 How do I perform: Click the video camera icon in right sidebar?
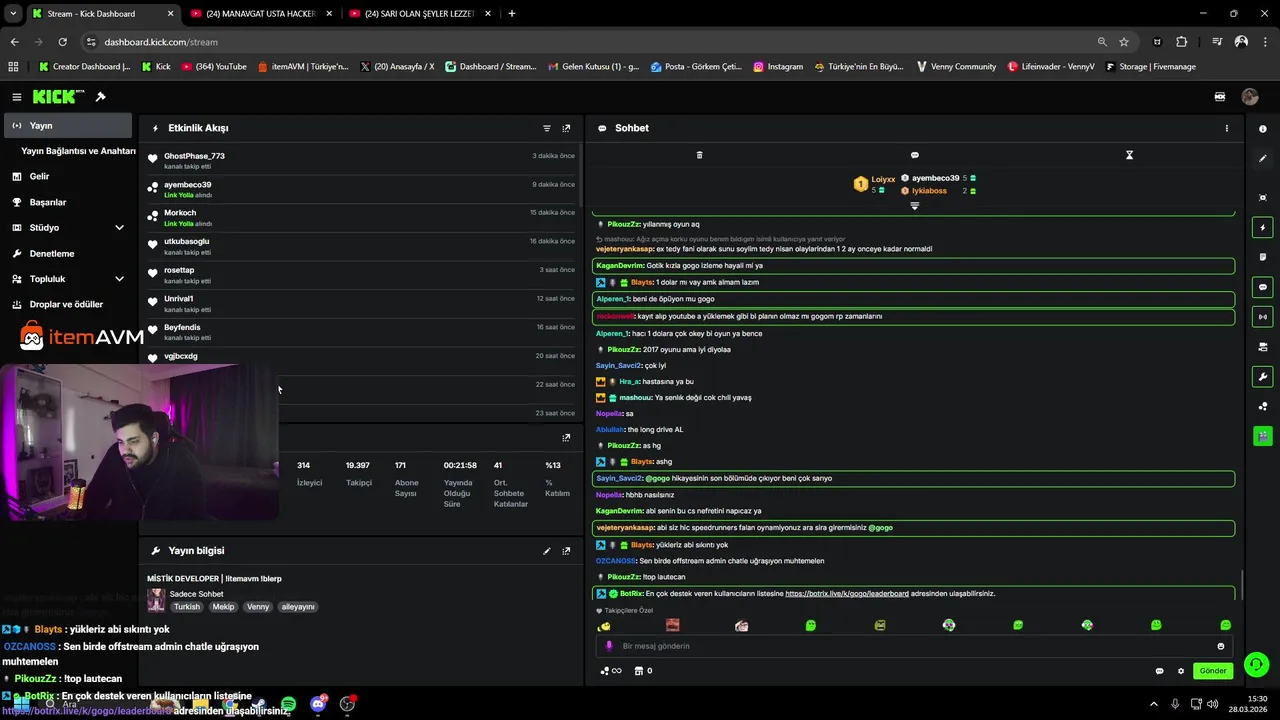1263,347
